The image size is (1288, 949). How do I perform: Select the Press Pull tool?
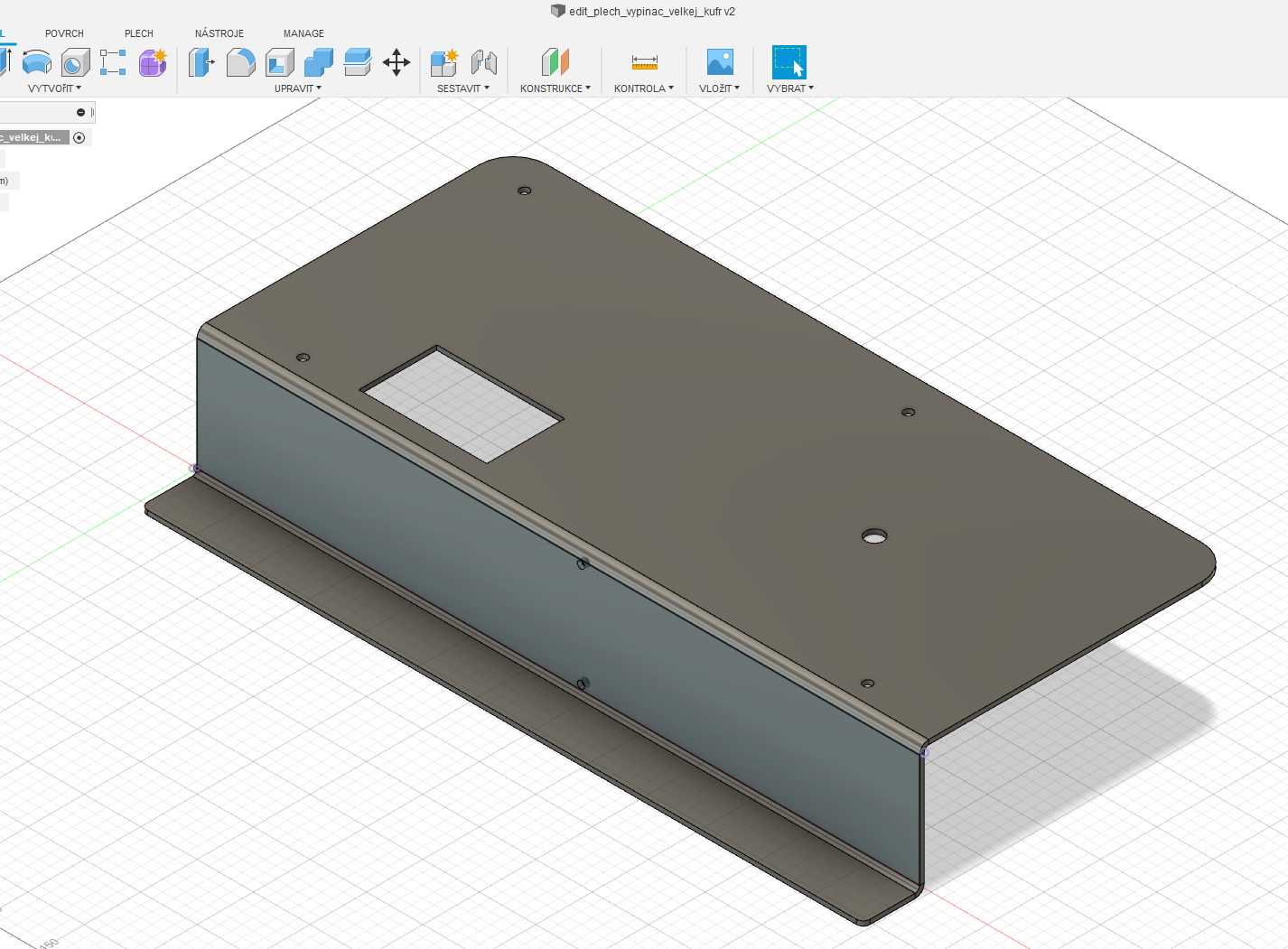[201, 62]
